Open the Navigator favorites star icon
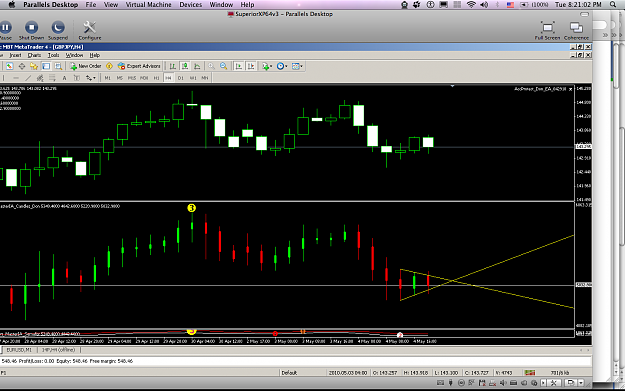Image resolution: width=625 pixels, height=391 pixels. (34, 66)
